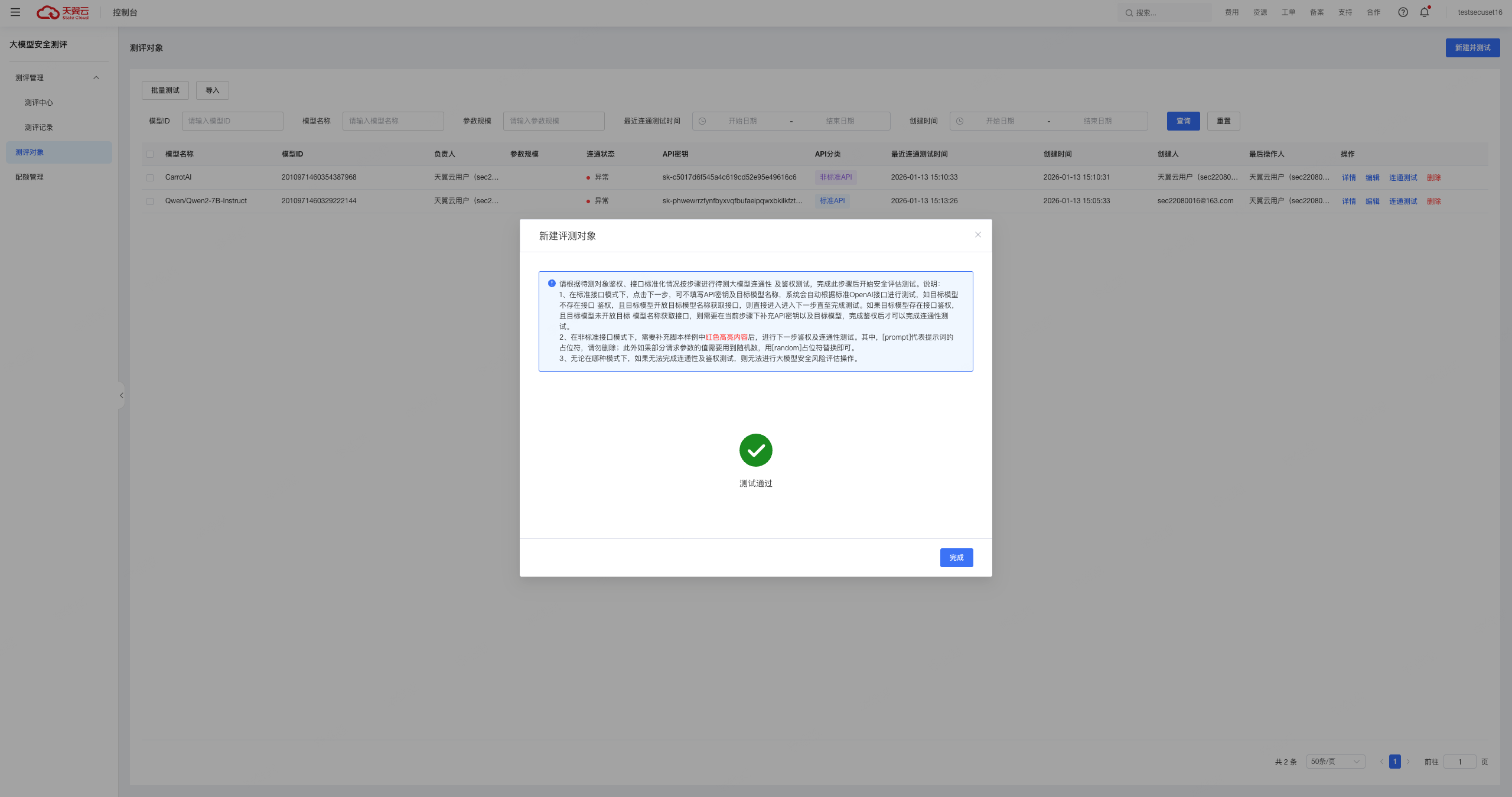
Task: Click the sidebar collapse arrow handle
Action: (x=122, y=395)
